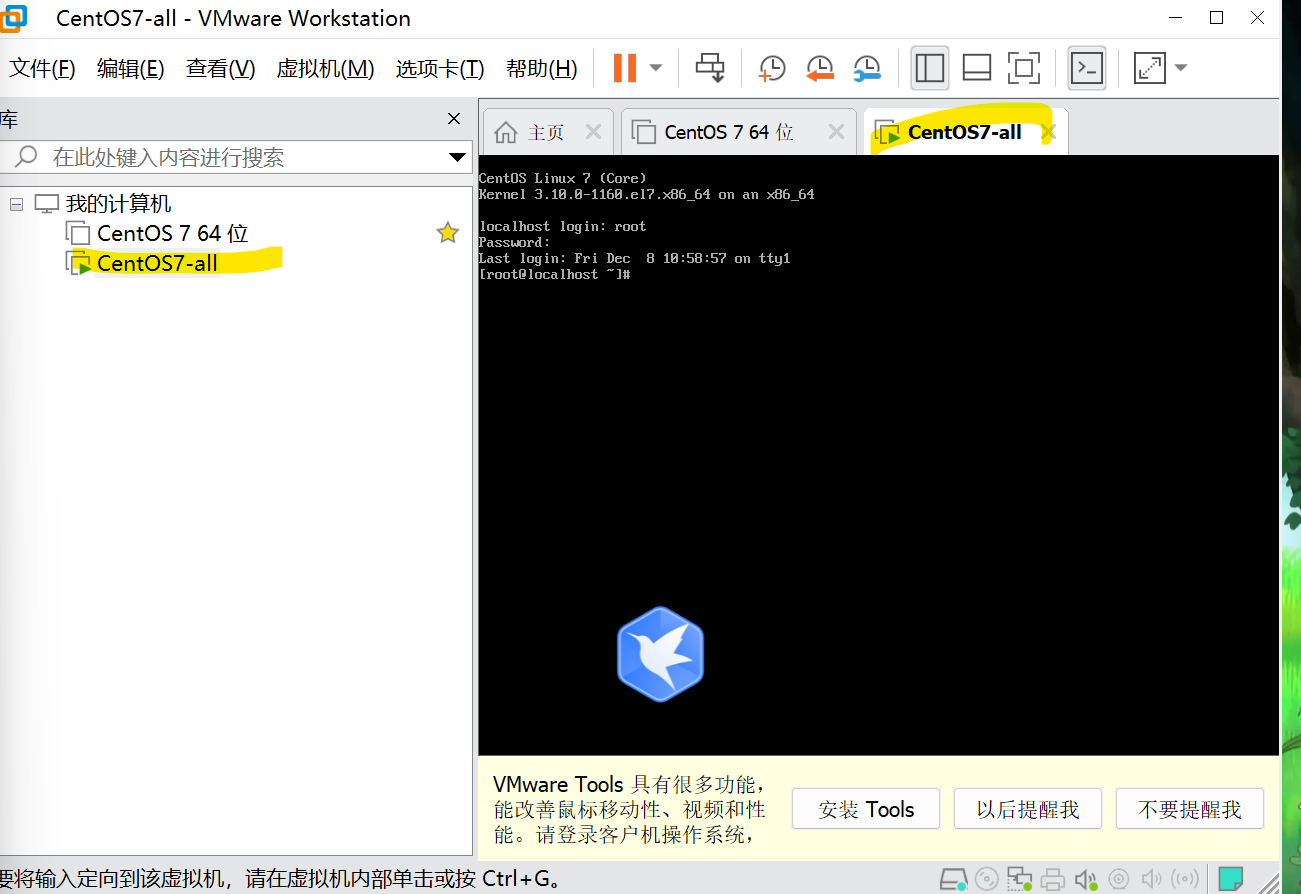This screenshot has height=894, width=1301.
Task: Open the 虚拟机(M) menu
Action: point(325,68)
